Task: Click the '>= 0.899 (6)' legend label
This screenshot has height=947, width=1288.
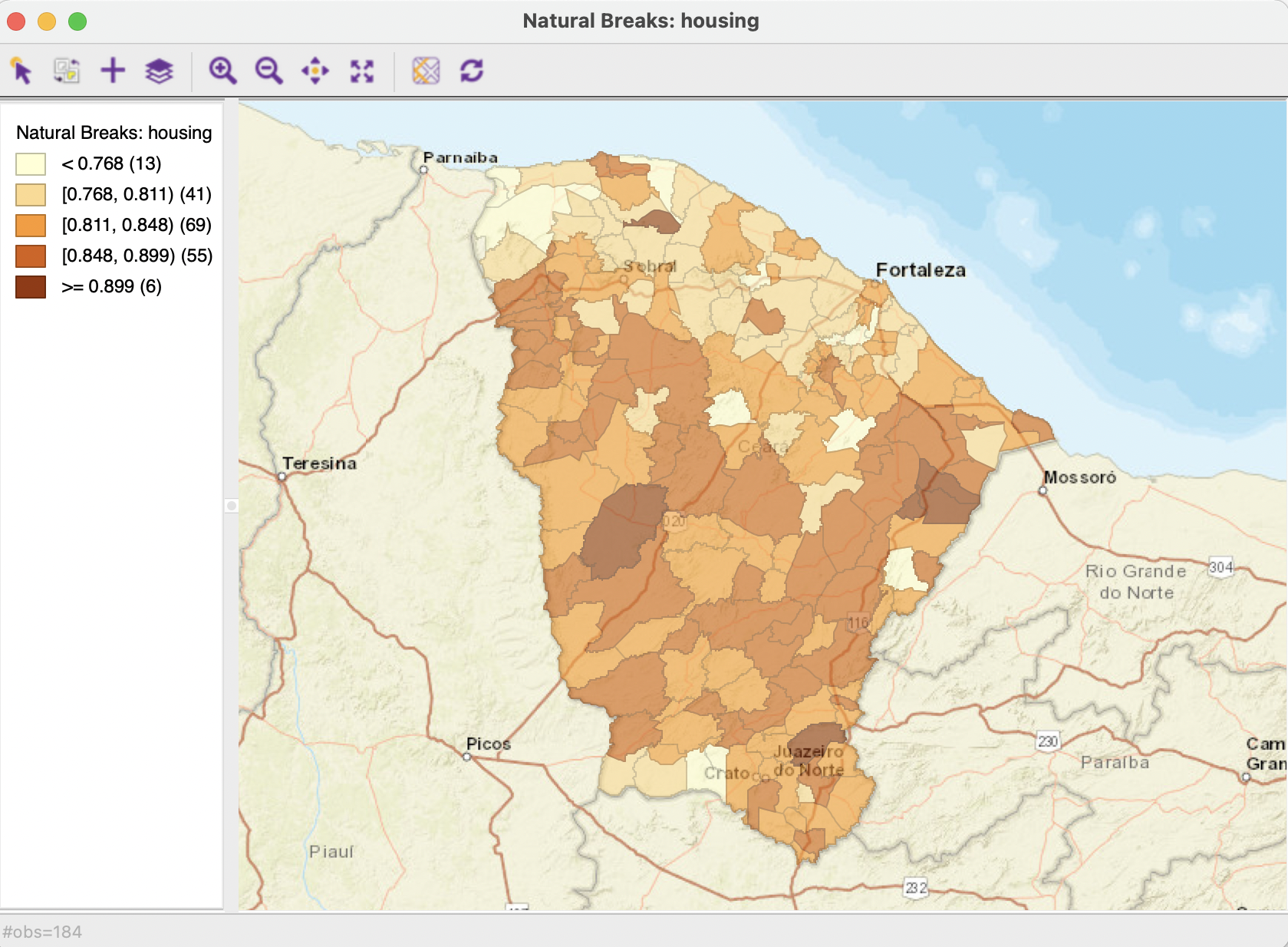Action: [111, 286]
